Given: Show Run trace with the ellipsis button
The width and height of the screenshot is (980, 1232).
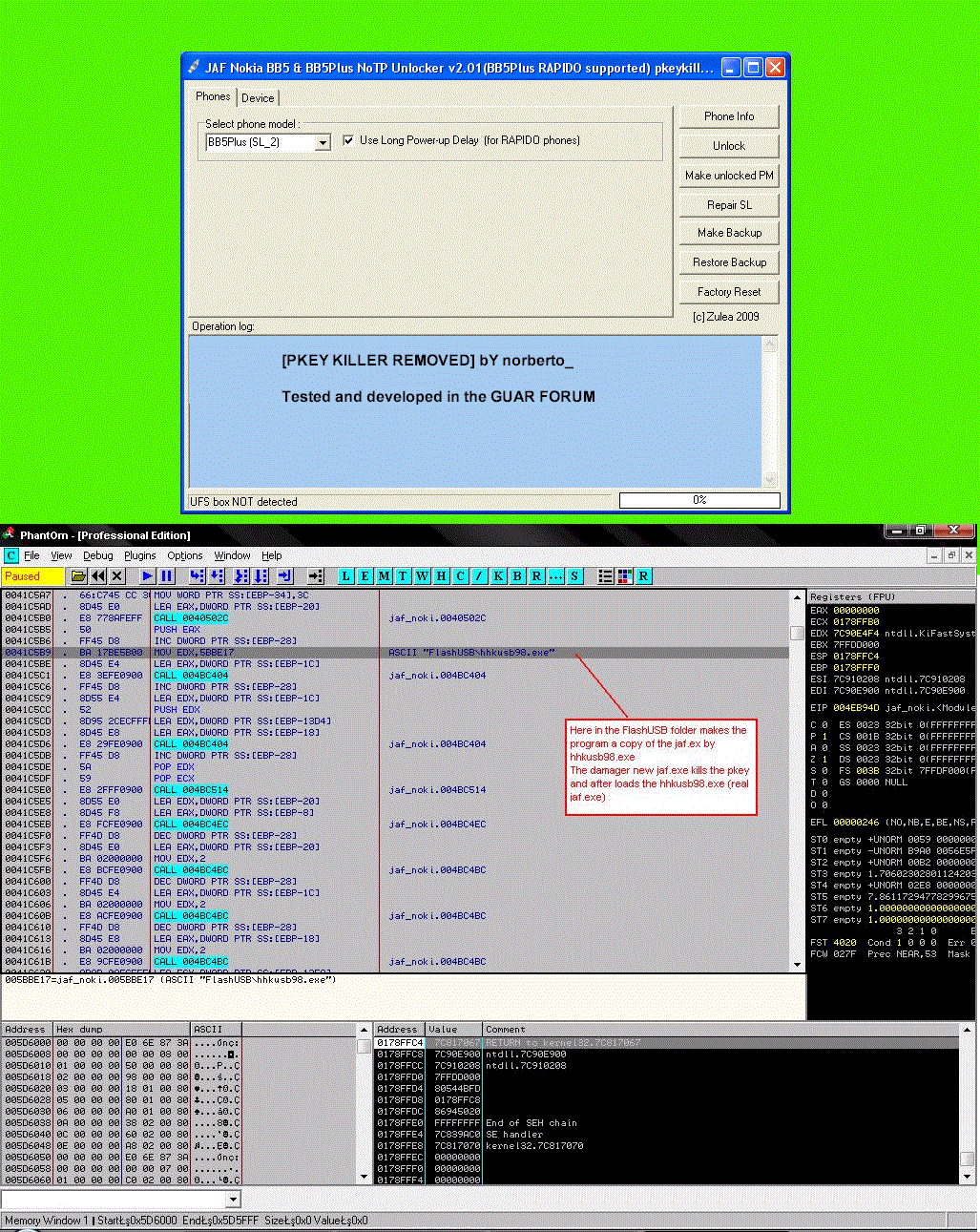Looking at the screenshot, I should [x=555, y=576].
